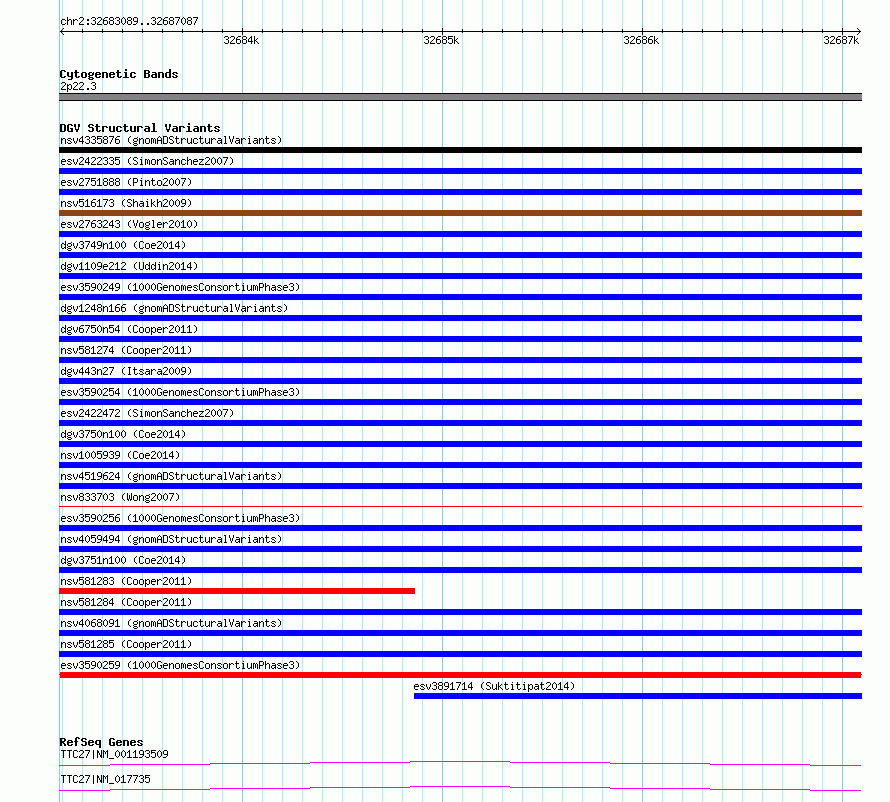Open variant nsv4068091 (gnomADStructuralVariants) label
This screenshot has width=890, height=802.
pyautogui.click(x=171, y=623)
